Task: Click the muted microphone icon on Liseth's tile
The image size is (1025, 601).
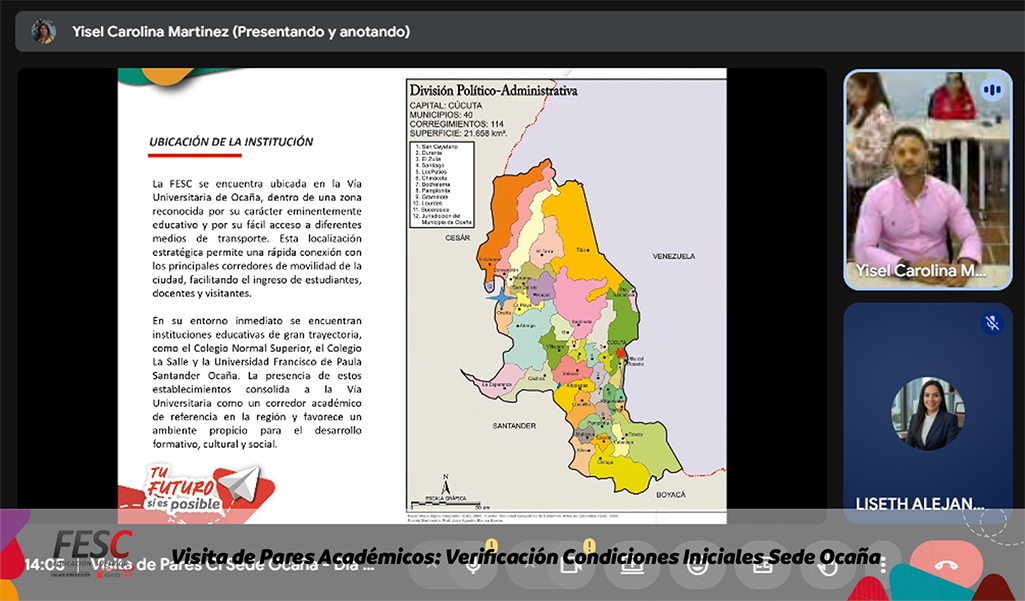Action: coord(991,323)
